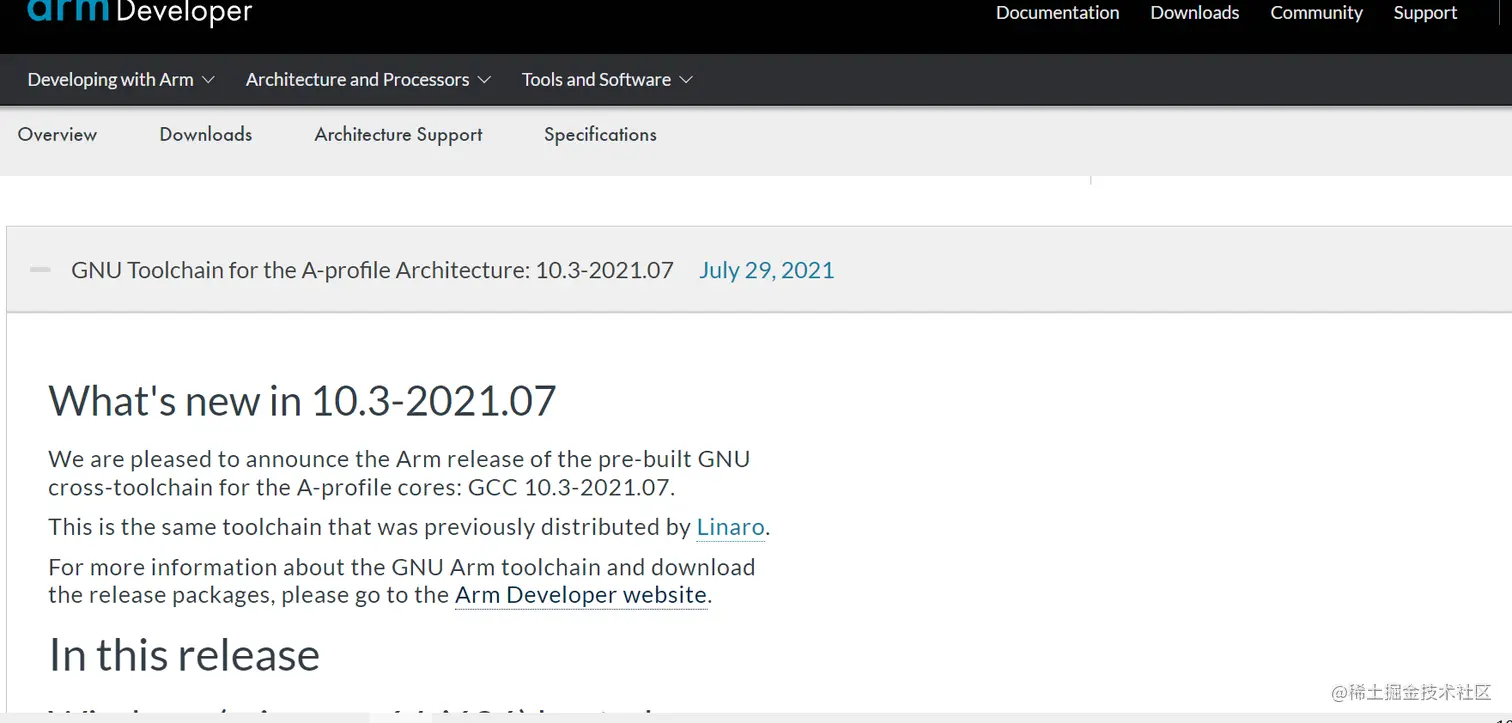This screenshot has height=723, width=1512.
Task: Click the Arm Developer logo
Action: (x=139, y=12)
